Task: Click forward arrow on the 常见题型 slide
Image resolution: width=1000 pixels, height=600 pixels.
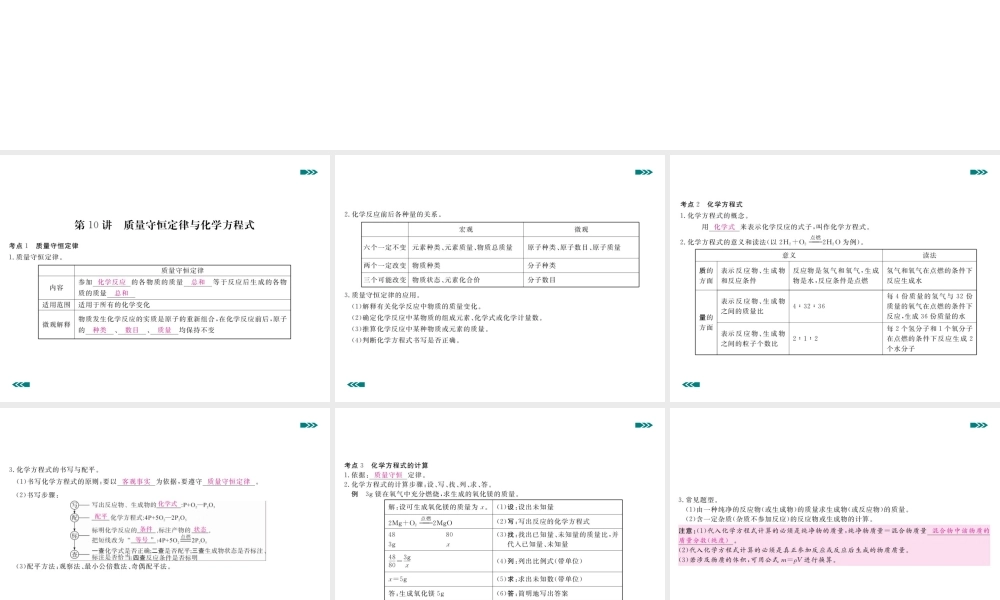Action: pos(978,425)
